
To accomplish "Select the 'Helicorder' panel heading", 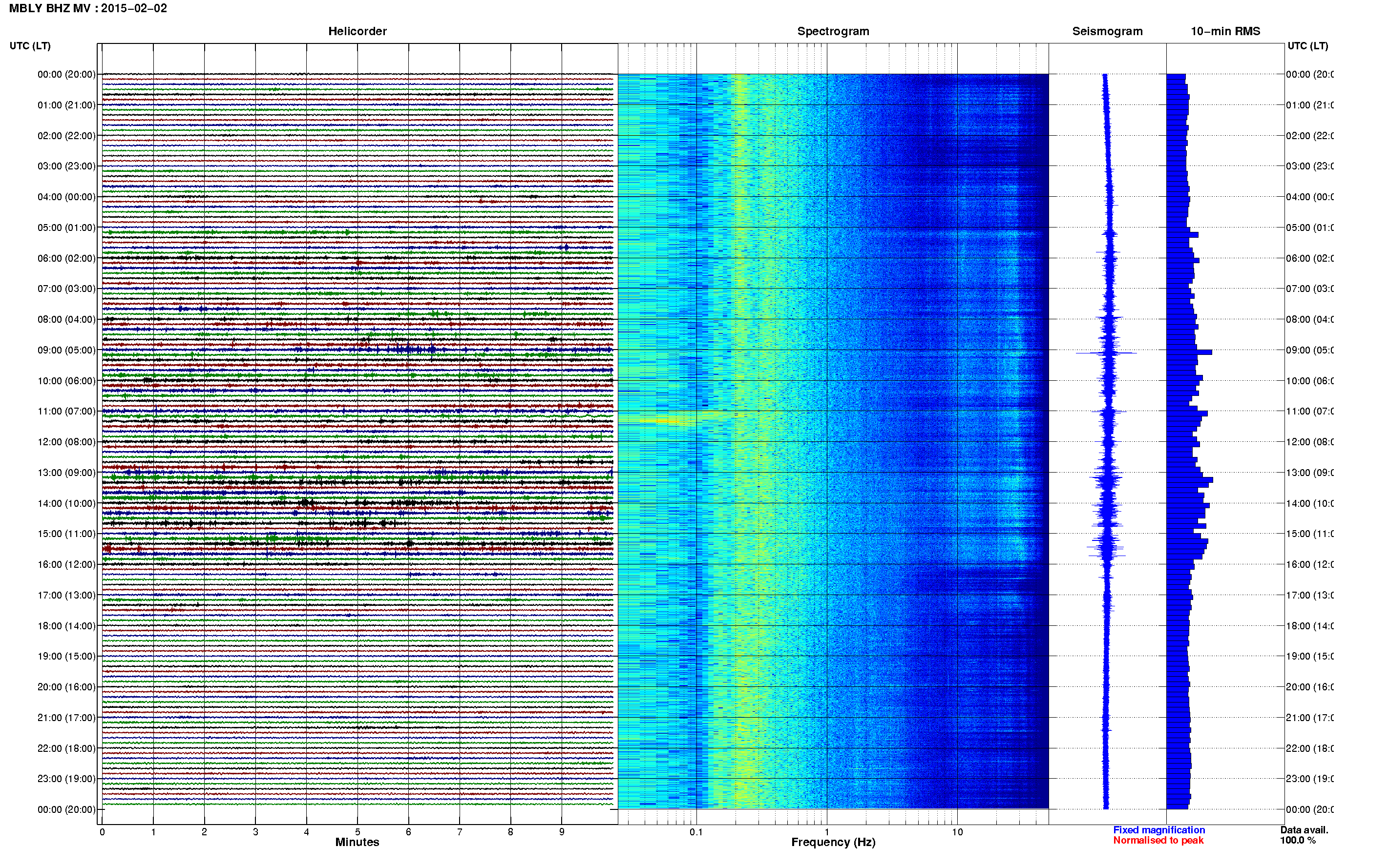I will [x=357, y=31].
